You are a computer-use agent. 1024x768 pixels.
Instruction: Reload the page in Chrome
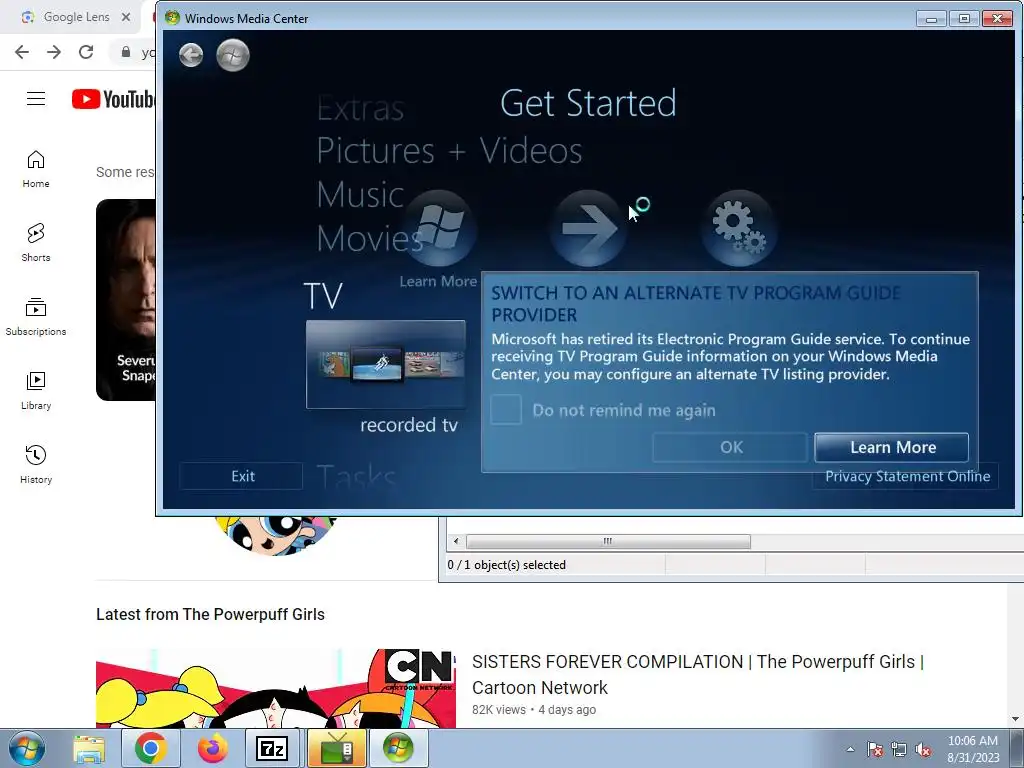[x=86, y=52]
